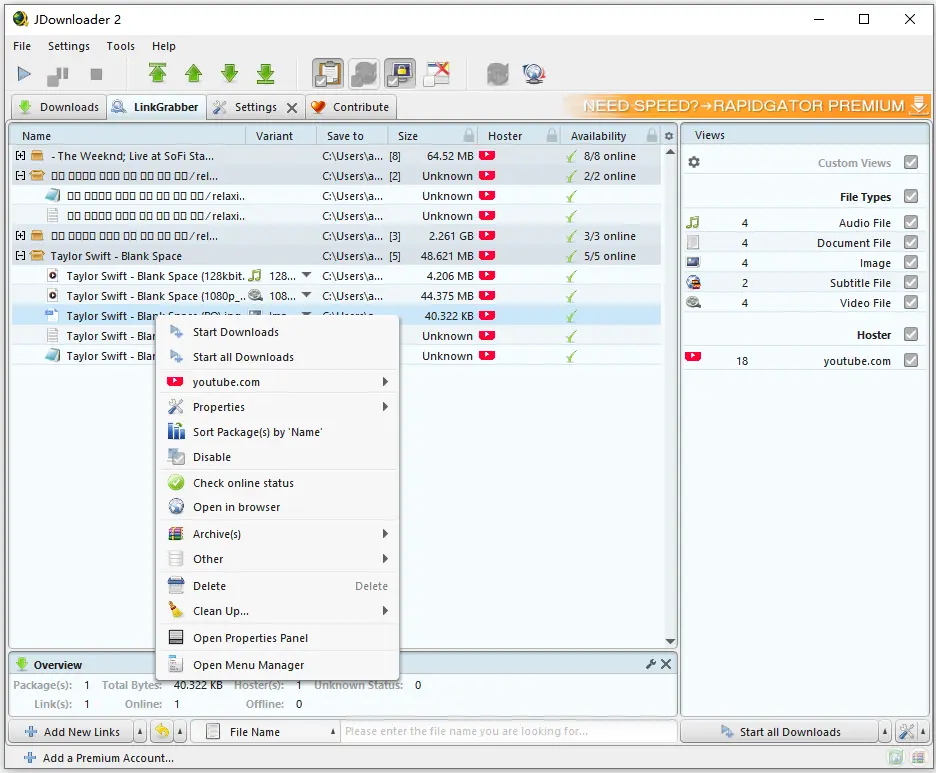Click the Availability column lock icon
The height and width of the screenshot is (773, 936).
[652, 135]
